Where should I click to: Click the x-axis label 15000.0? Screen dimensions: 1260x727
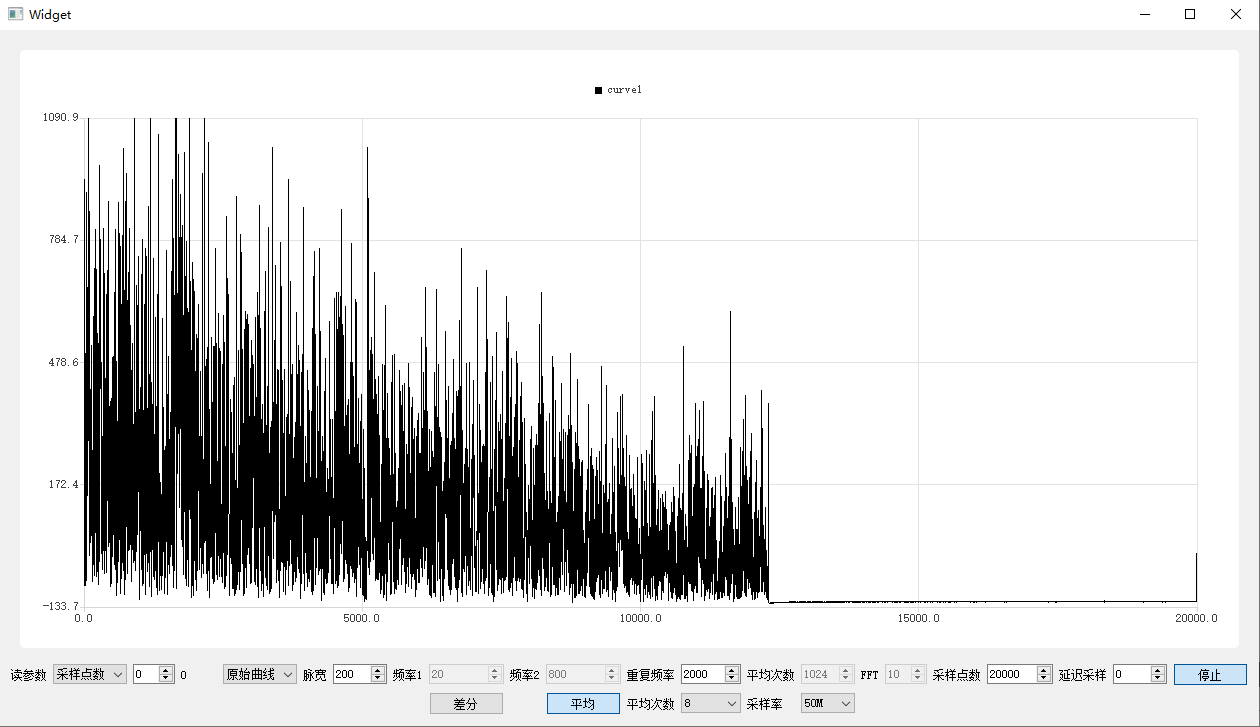(918, 618)
